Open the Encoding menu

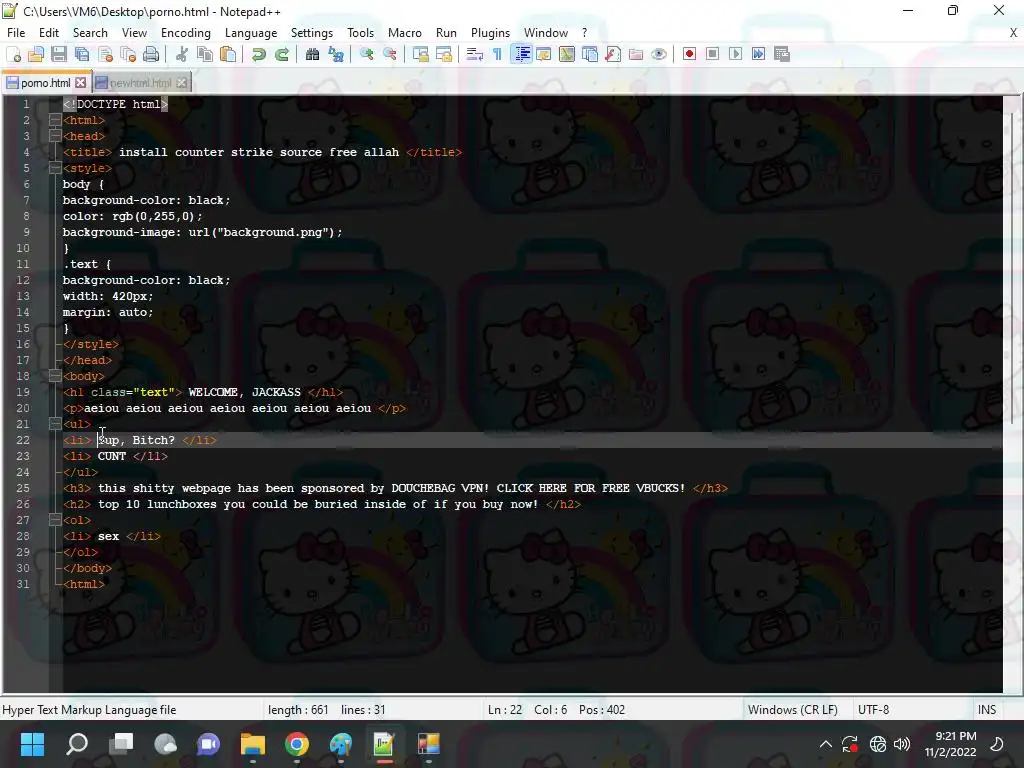[185, 33]
